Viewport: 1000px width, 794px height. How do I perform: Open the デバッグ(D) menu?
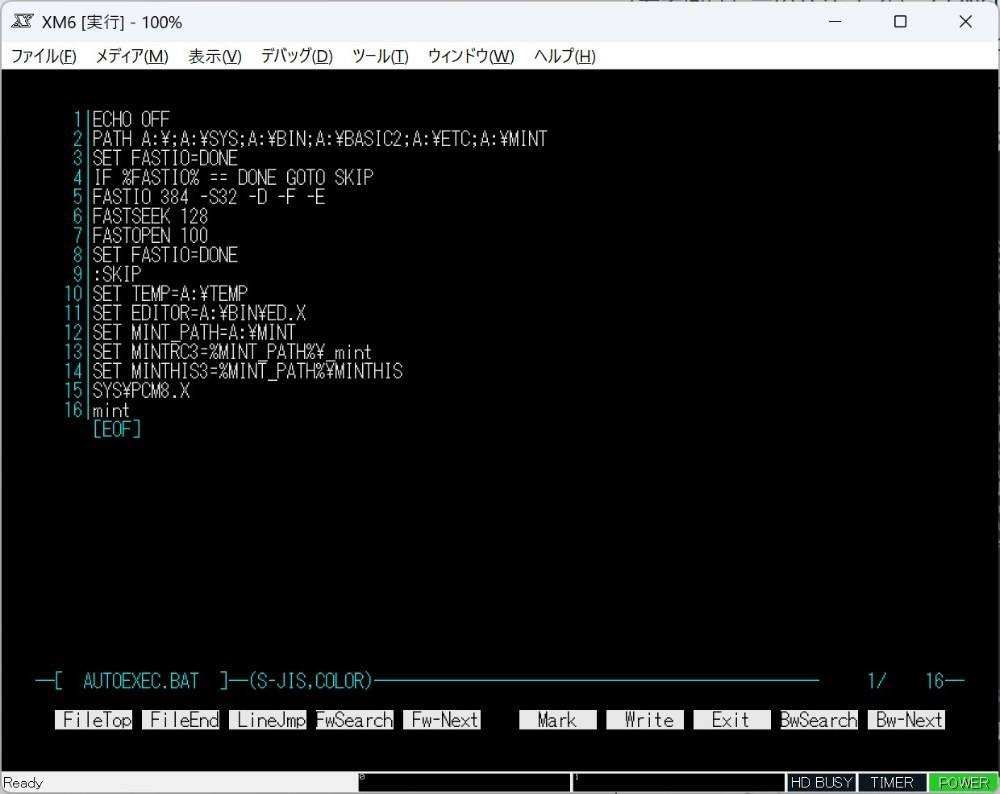(297, 56)
